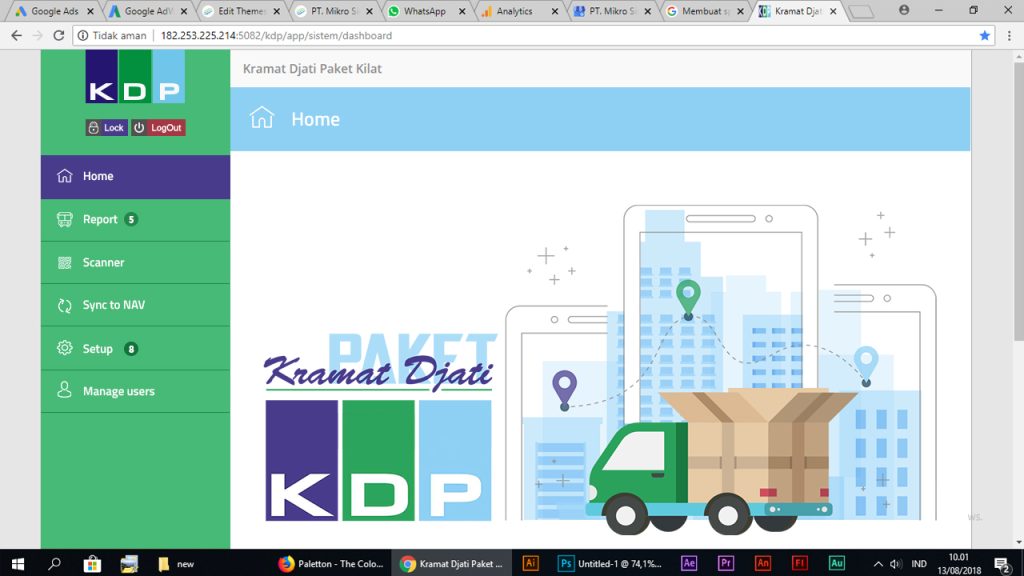Show hidden system tray icons

[x=878, y=564]
